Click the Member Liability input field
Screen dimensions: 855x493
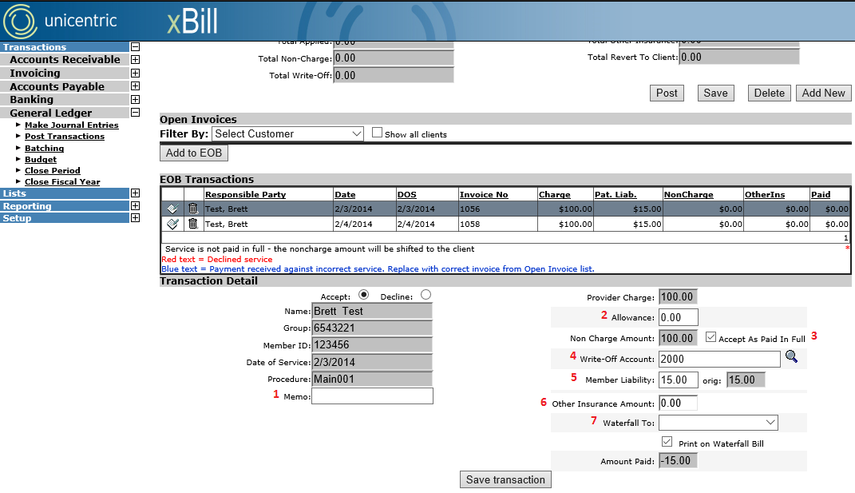tap(678, 380)
